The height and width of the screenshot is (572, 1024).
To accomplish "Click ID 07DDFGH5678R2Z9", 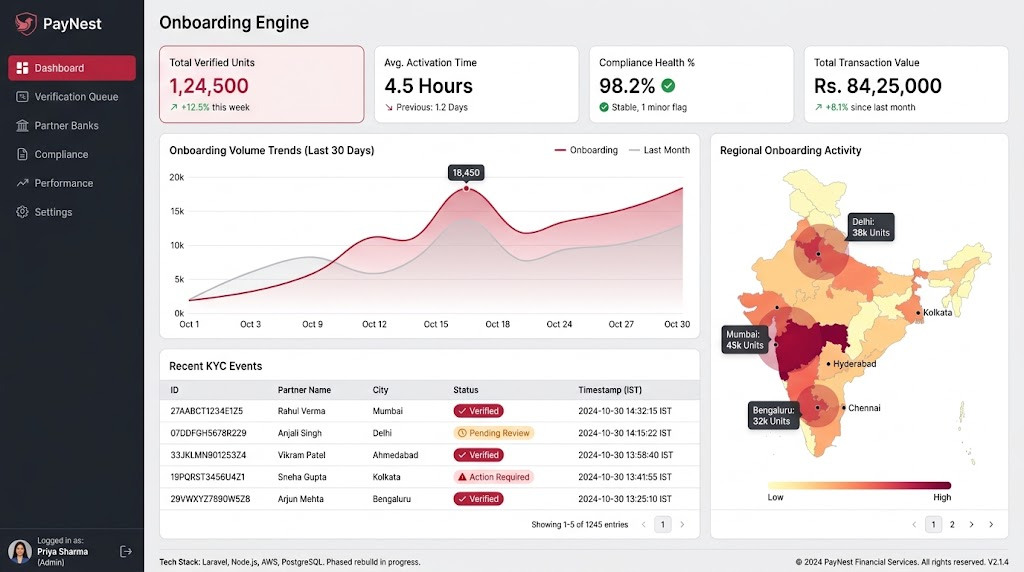I will pyautogui.click(x=208, y=433).
